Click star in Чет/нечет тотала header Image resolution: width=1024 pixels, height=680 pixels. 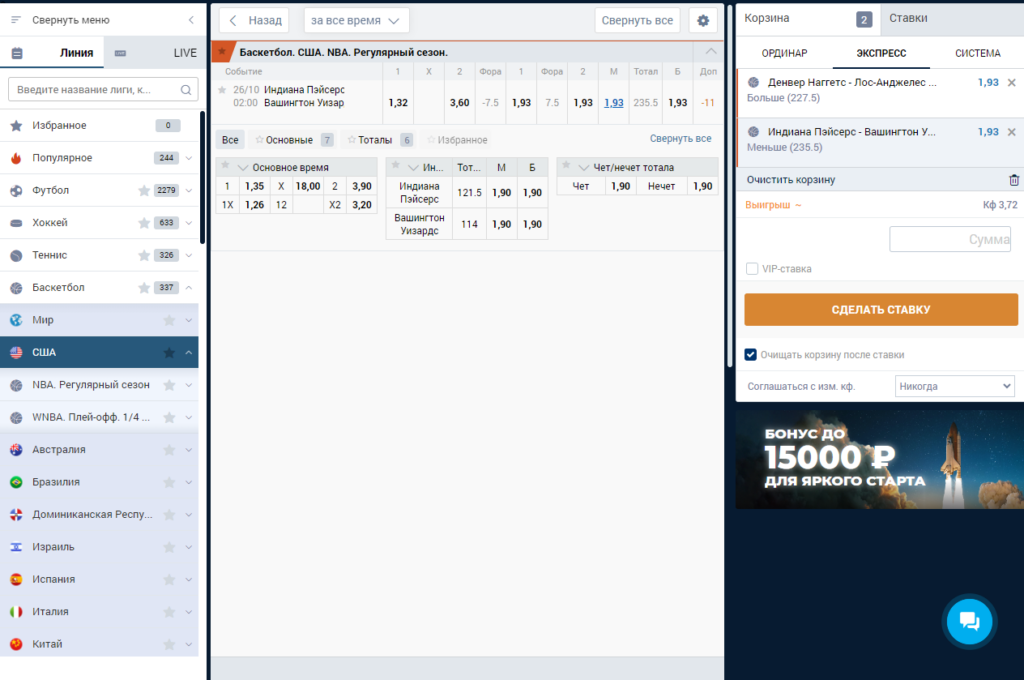coord(566,165)
